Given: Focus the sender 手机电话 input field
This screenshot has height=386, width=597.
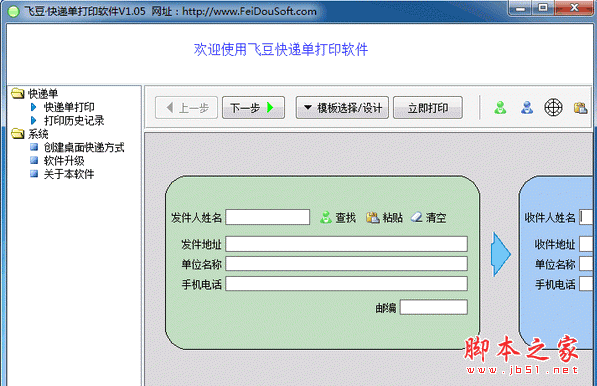Looking at the screenshot, I should click(x=346, y=284).
